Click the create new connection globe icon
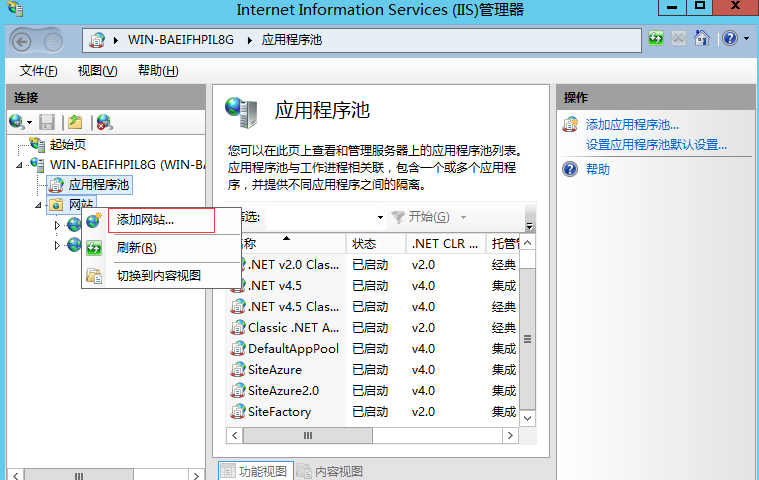This screenshot has width=759, height=480. click(x=17, y=122)
